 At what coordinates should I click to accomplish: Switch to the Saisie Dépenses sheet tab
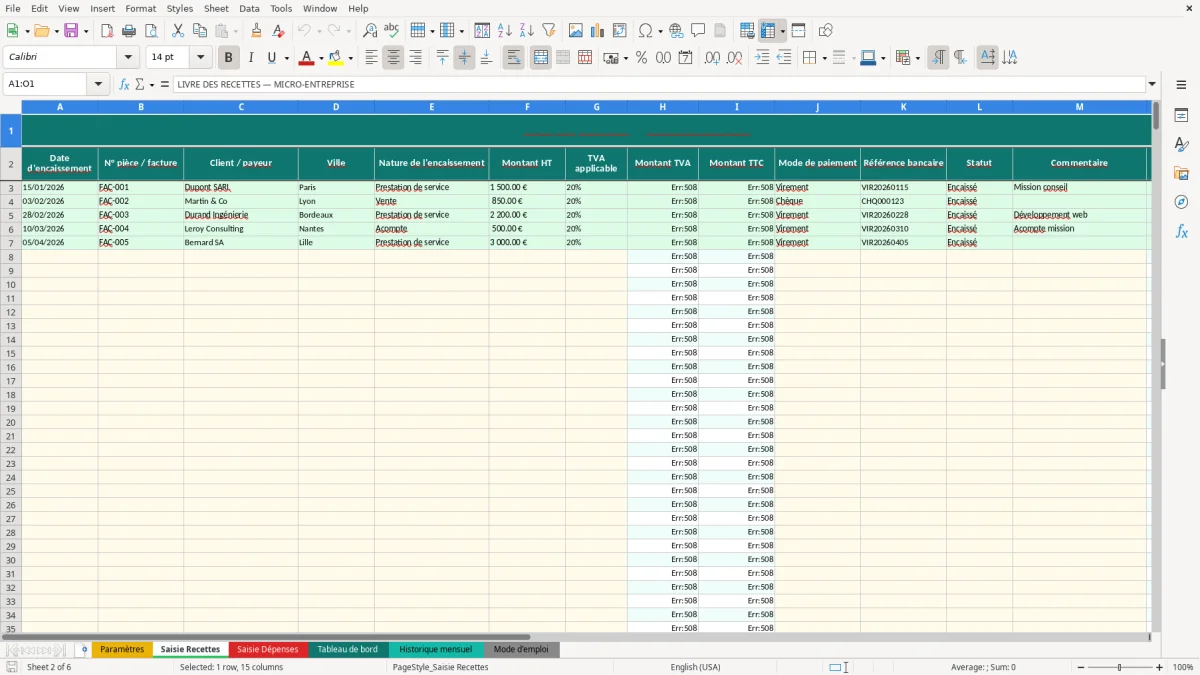(267, 649)
